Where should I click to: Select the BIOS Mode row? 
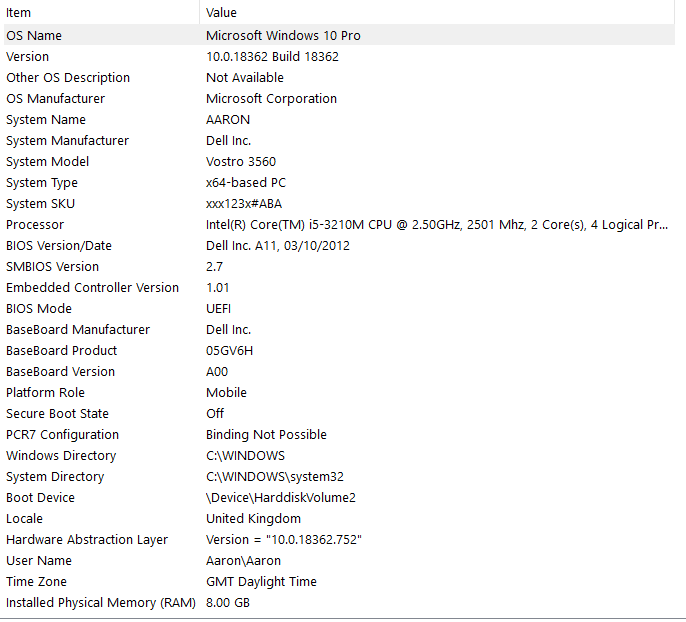(39, 308)
